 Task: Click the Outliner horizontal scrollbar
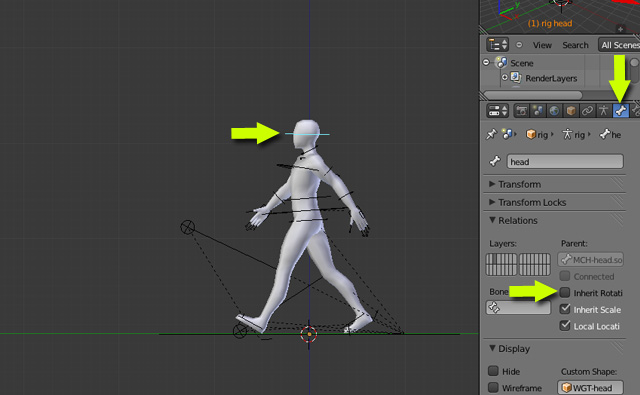[x=533, y=95]
